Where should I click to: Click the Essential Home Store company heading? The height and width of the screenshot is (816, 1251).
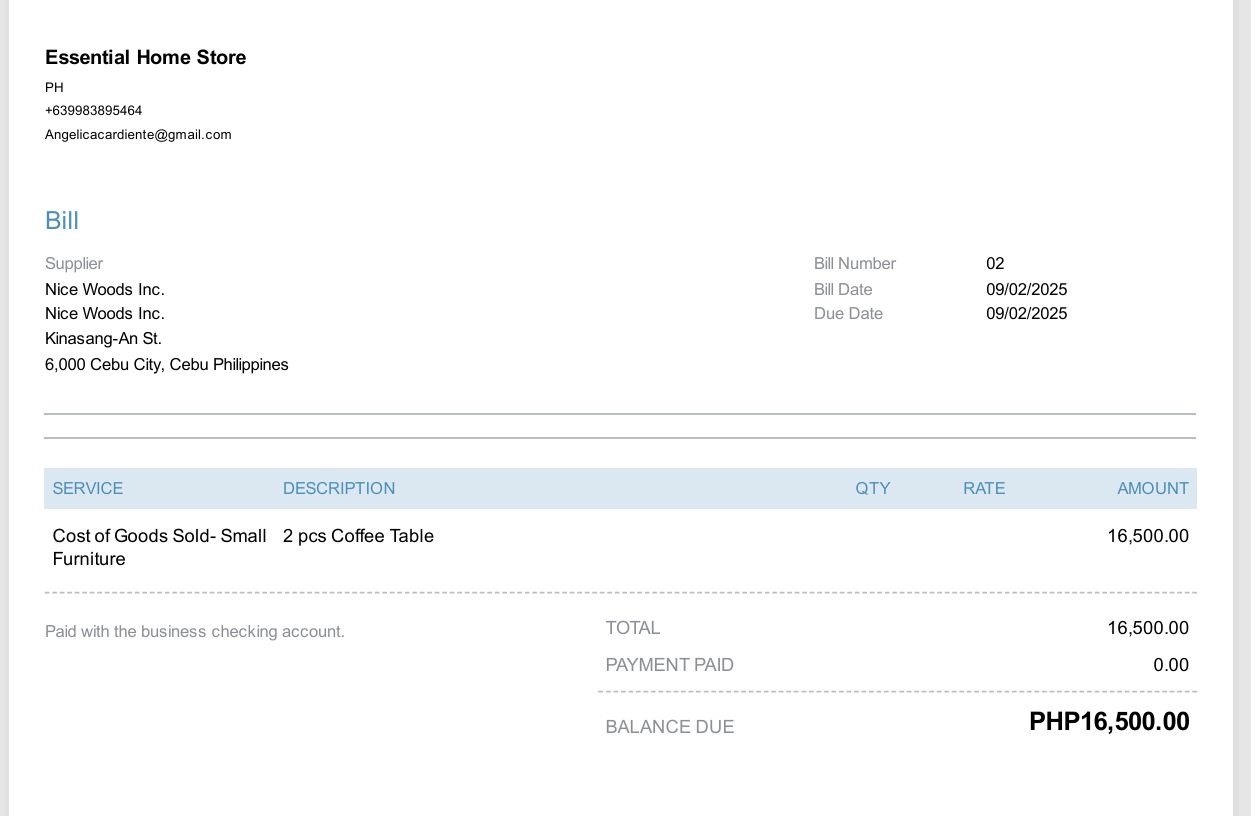(x=145, y=58)
